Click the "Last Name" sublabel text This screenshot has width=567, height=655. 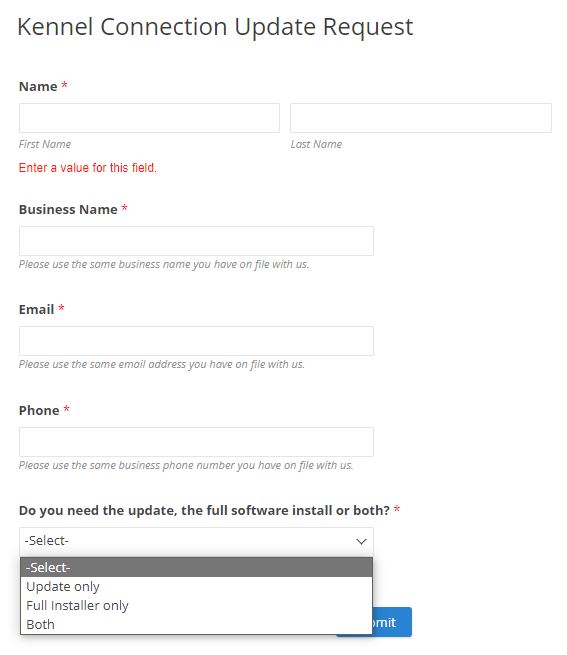pos(316,144)
